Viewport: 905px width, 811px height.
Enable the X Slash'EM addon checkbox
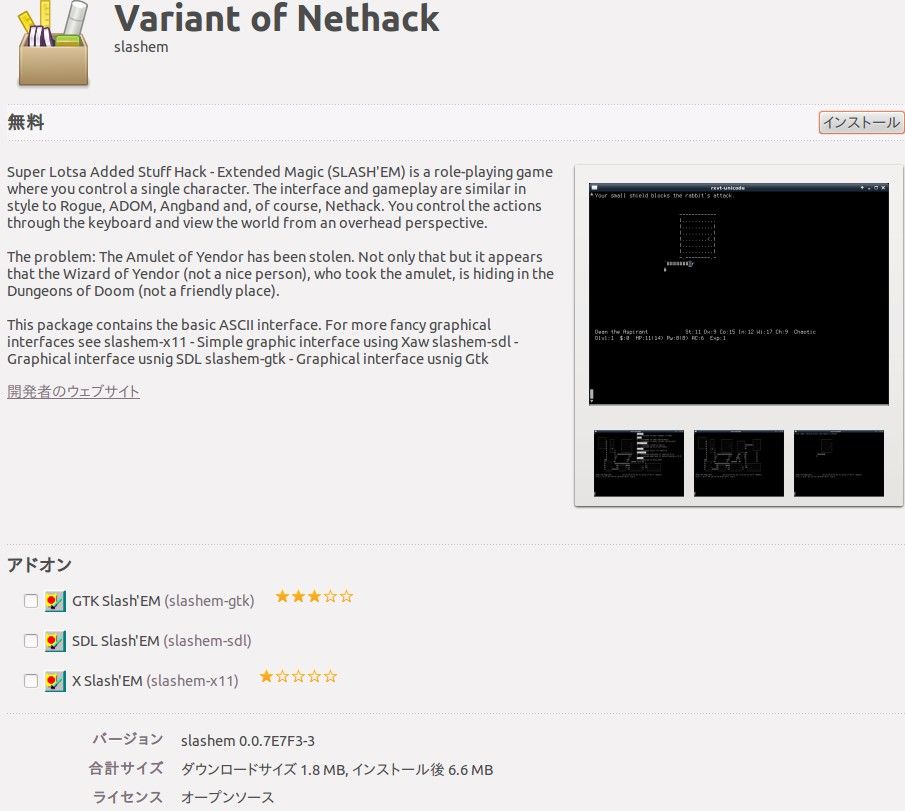pos(31,681)
